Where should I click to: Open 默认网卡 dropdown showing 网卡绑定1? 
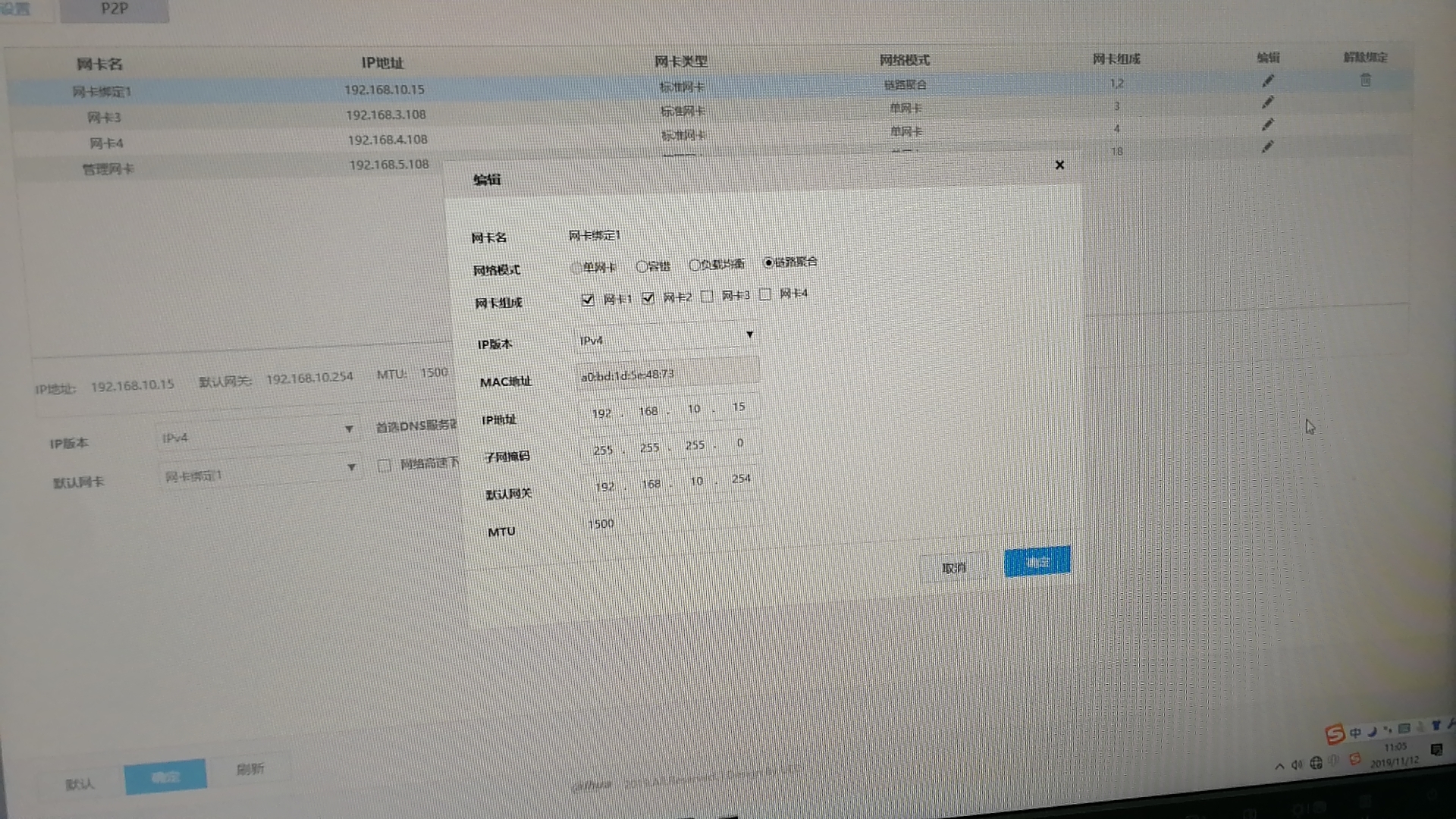point(258,472)
